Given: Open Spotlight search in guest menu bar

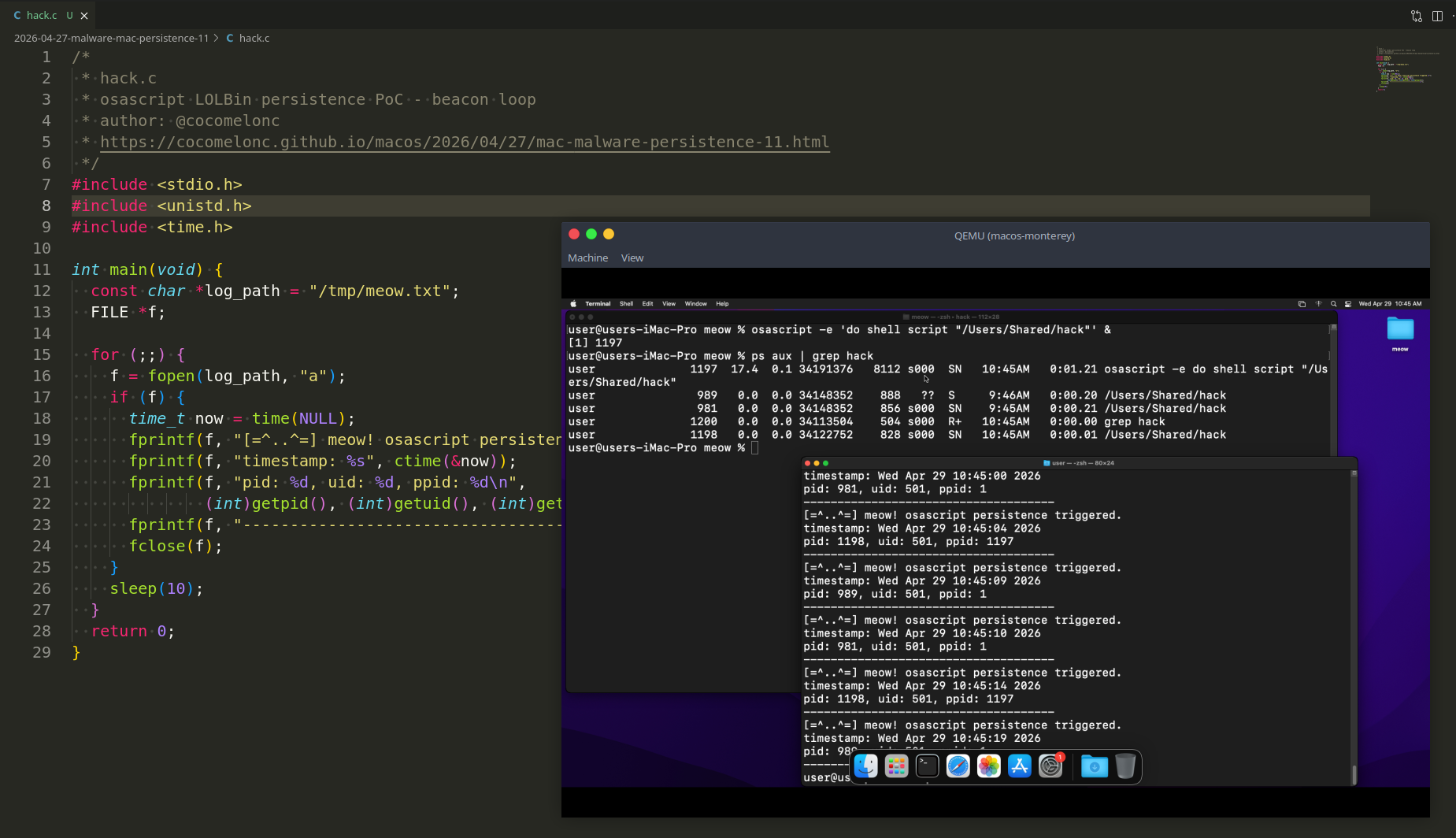Looking at the screenshot, I should (x=1333, y=304).
